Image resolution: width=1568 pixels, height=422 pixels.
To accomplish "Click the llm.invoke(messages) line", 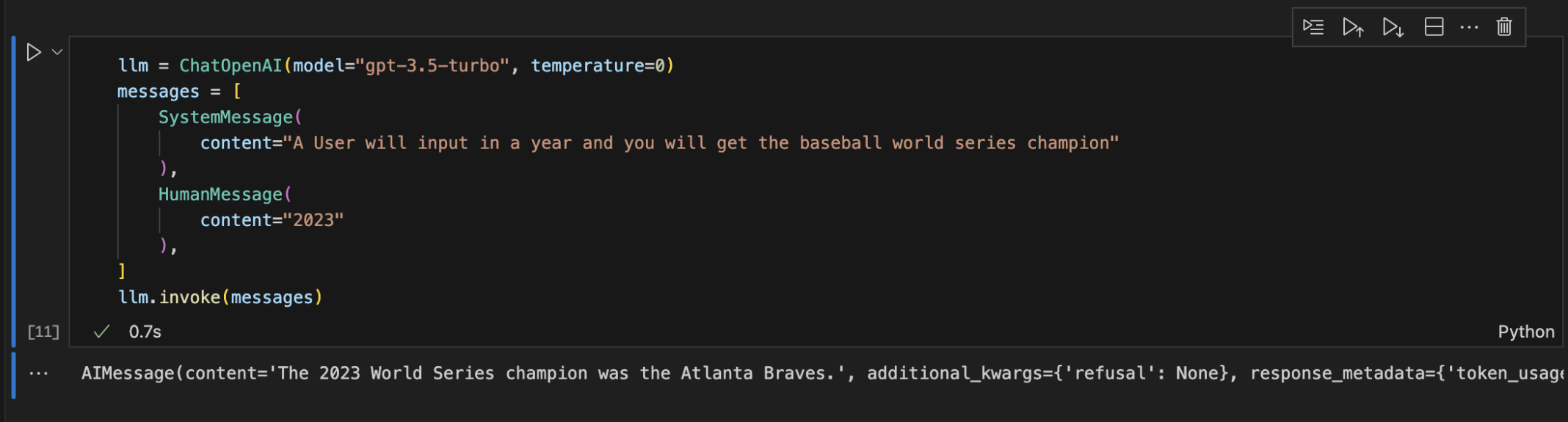I will click(220, 297).
